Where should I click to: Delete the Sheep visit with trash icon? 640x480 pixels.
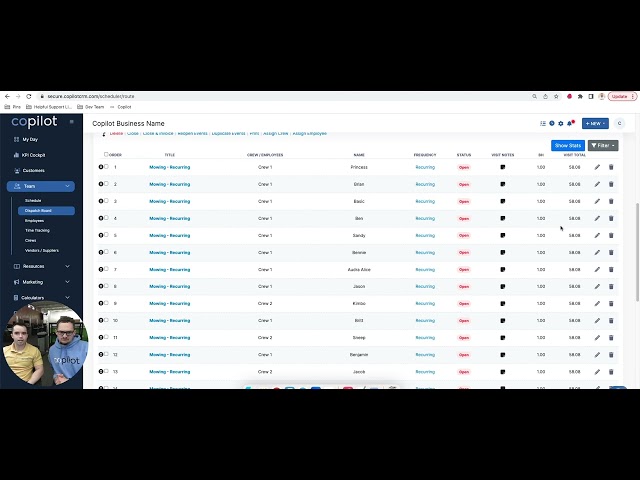[x=611, y=338]
